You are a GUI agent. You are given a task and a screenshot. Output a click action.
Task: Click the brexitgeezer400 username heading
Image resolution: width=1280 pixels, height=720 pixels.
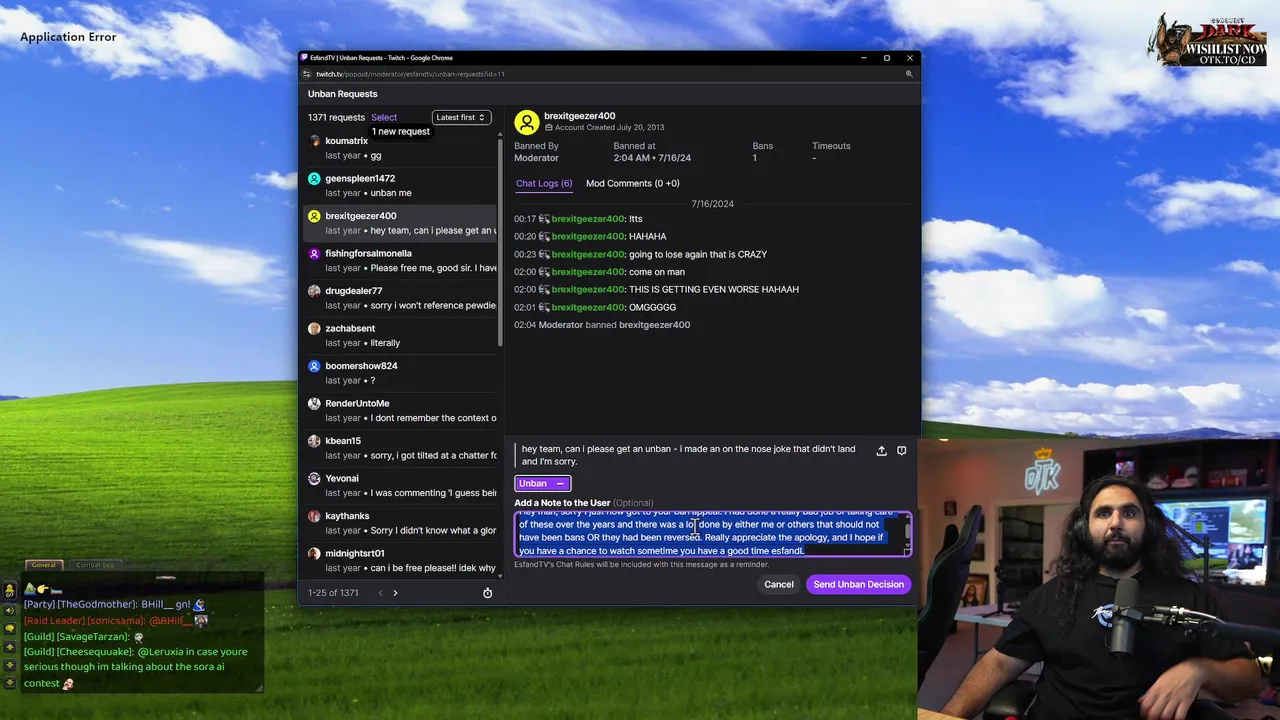tap(579, 116)
